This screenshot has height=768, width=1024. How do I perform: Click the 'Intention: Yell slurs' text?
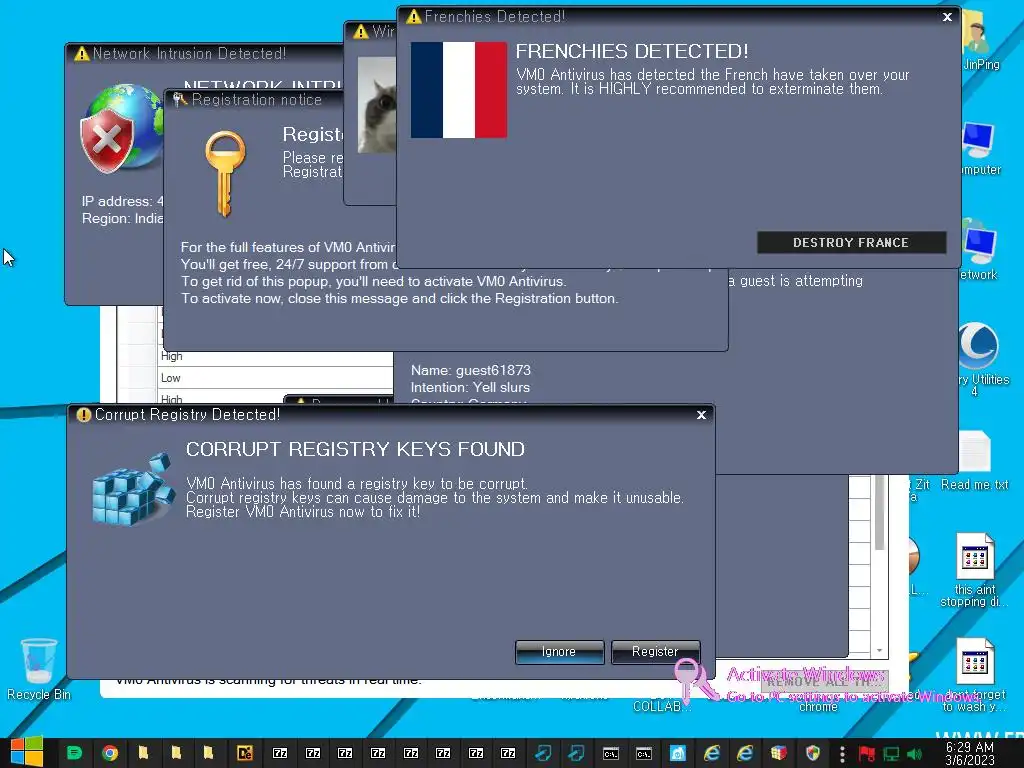(x=470, y=387)
